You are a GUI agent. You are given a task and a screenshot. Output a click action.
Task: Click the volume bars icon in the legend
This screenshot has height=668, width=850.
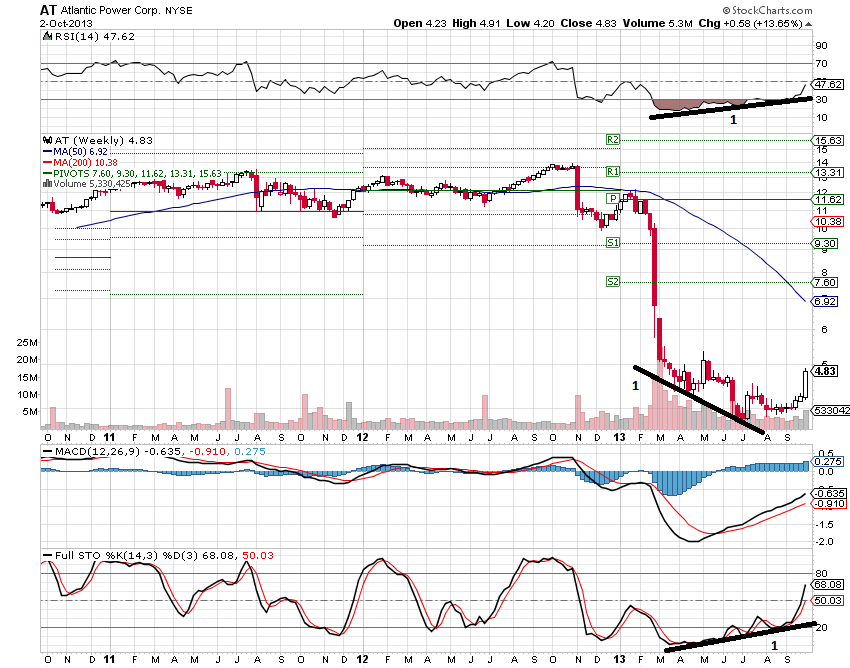(47, 184)
